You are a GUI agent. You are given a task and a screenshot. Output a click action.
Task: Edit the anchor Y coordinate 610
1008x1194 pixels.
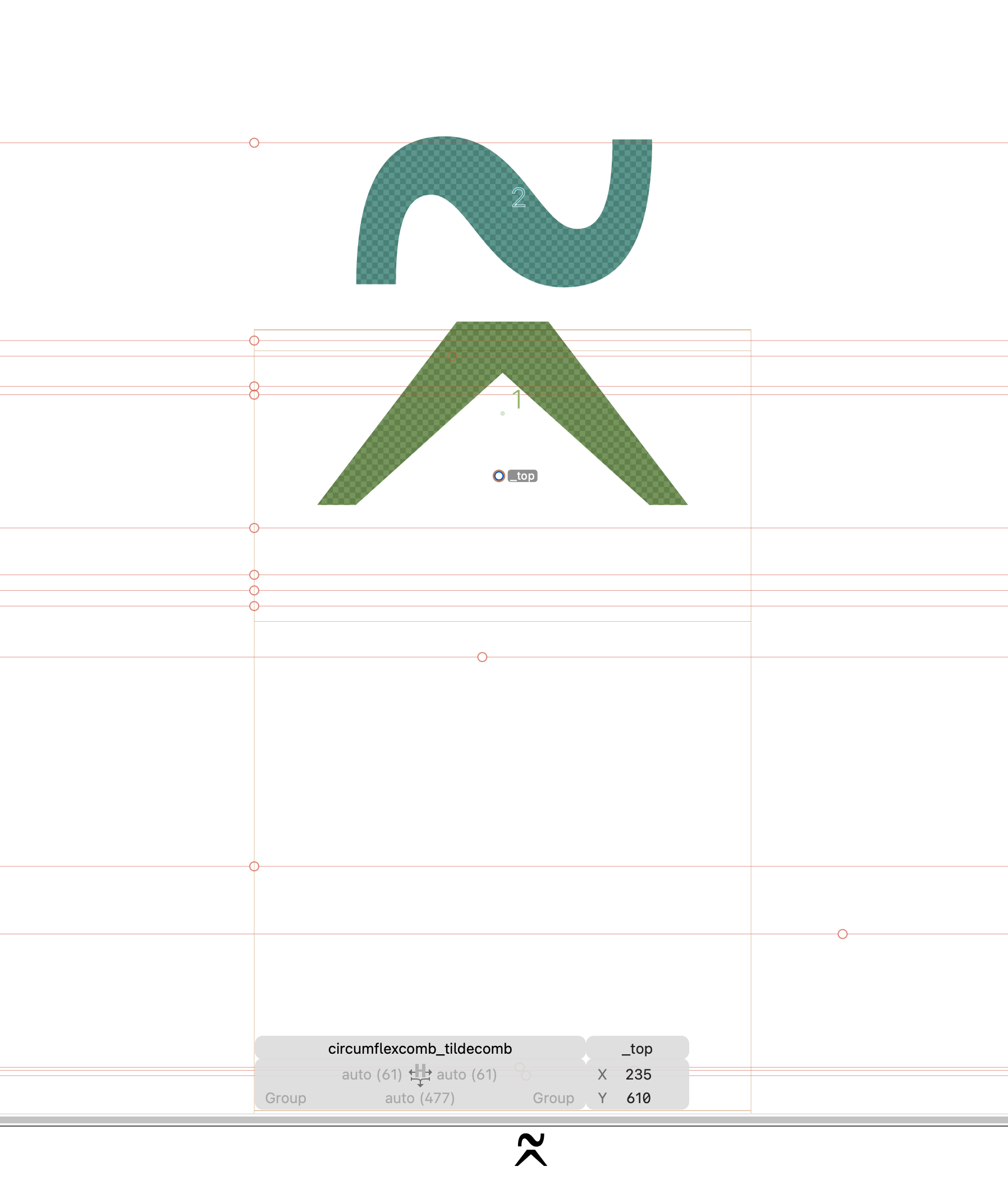point(638,1098)
